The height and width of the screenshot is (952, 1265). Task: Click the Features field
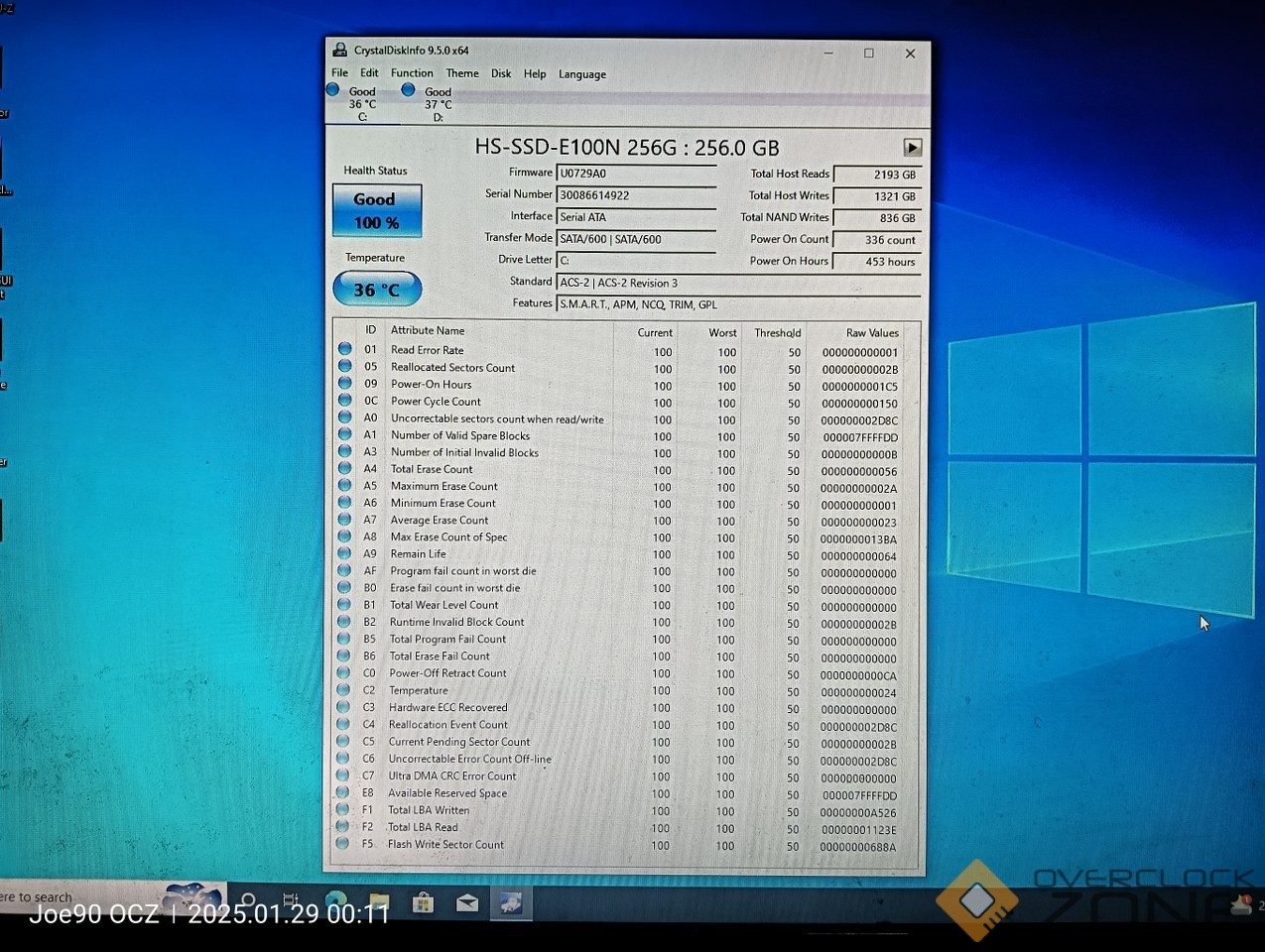click(738, 304)
